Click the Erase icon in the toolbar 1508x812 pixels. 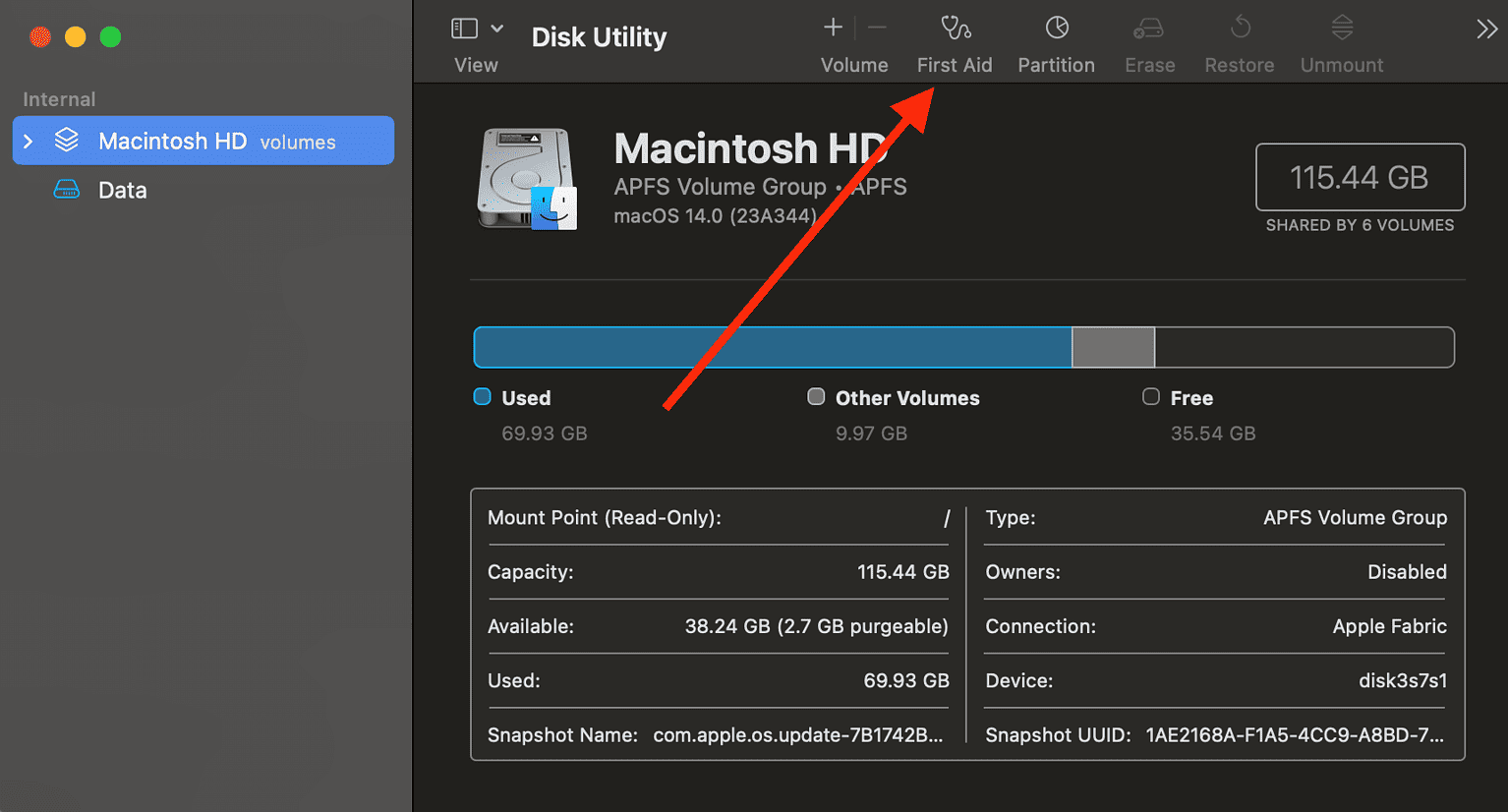[x=1148, y=39]
